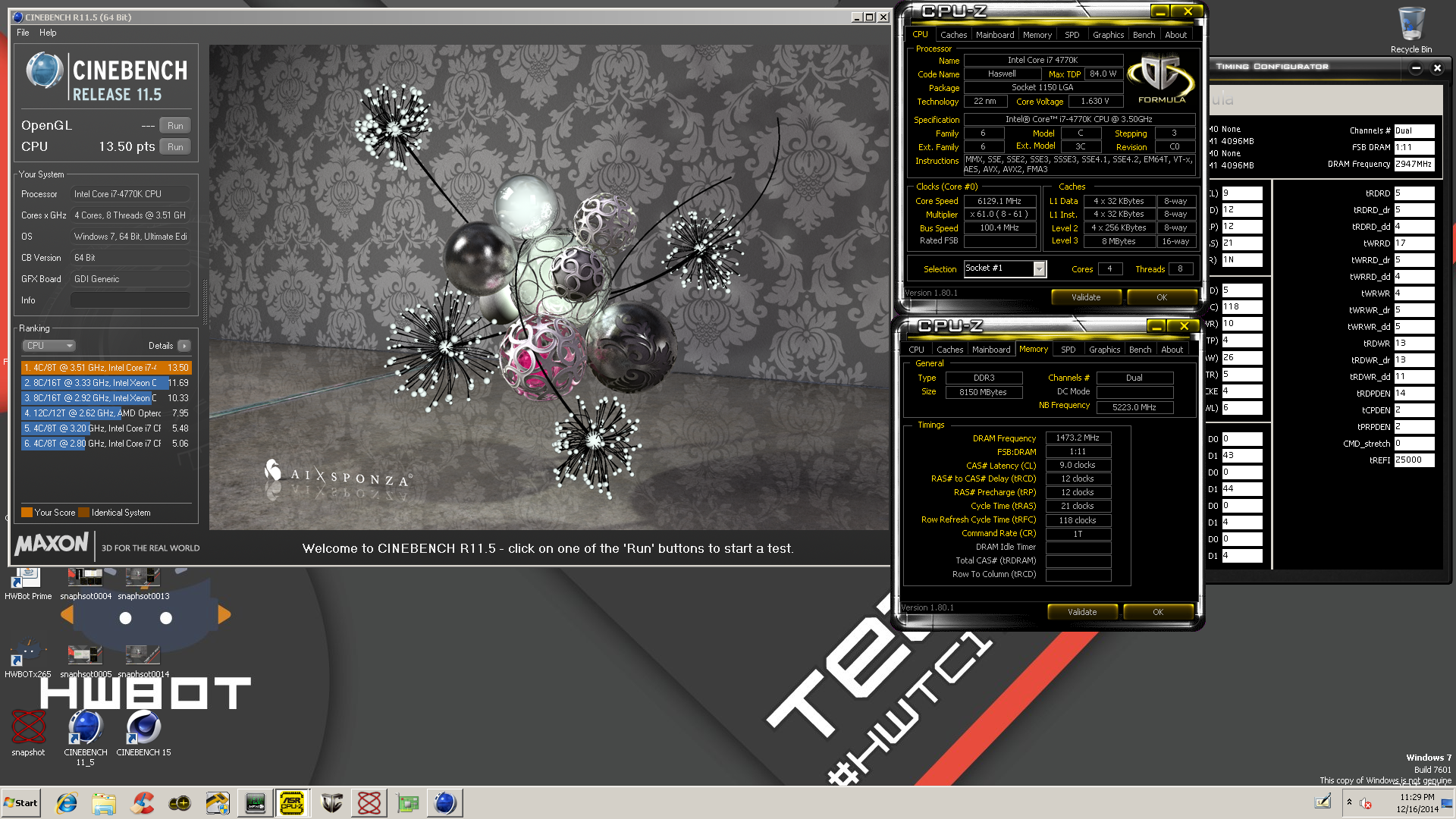Click the tREFI field showing 25000
Image resolution: width=1456 pixels, height=819 pixels.
pos(1414,460)
